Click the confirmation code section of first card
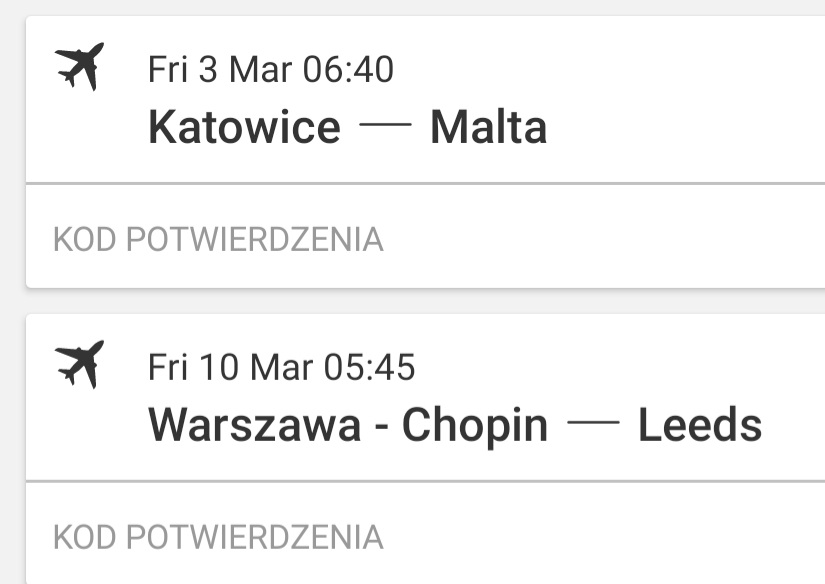This screenshot has height=584, width=825. [426, 236]
